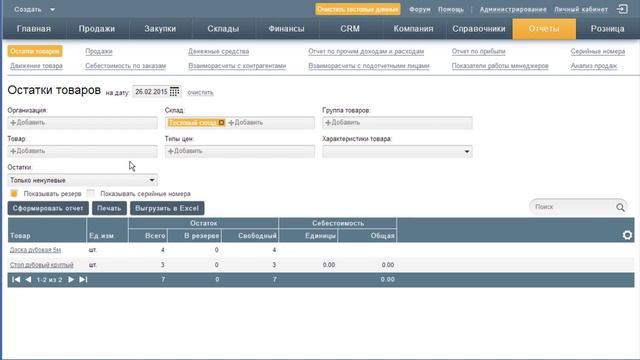Click очистить date link
The image size is (640, 360).
click(200, 92)
